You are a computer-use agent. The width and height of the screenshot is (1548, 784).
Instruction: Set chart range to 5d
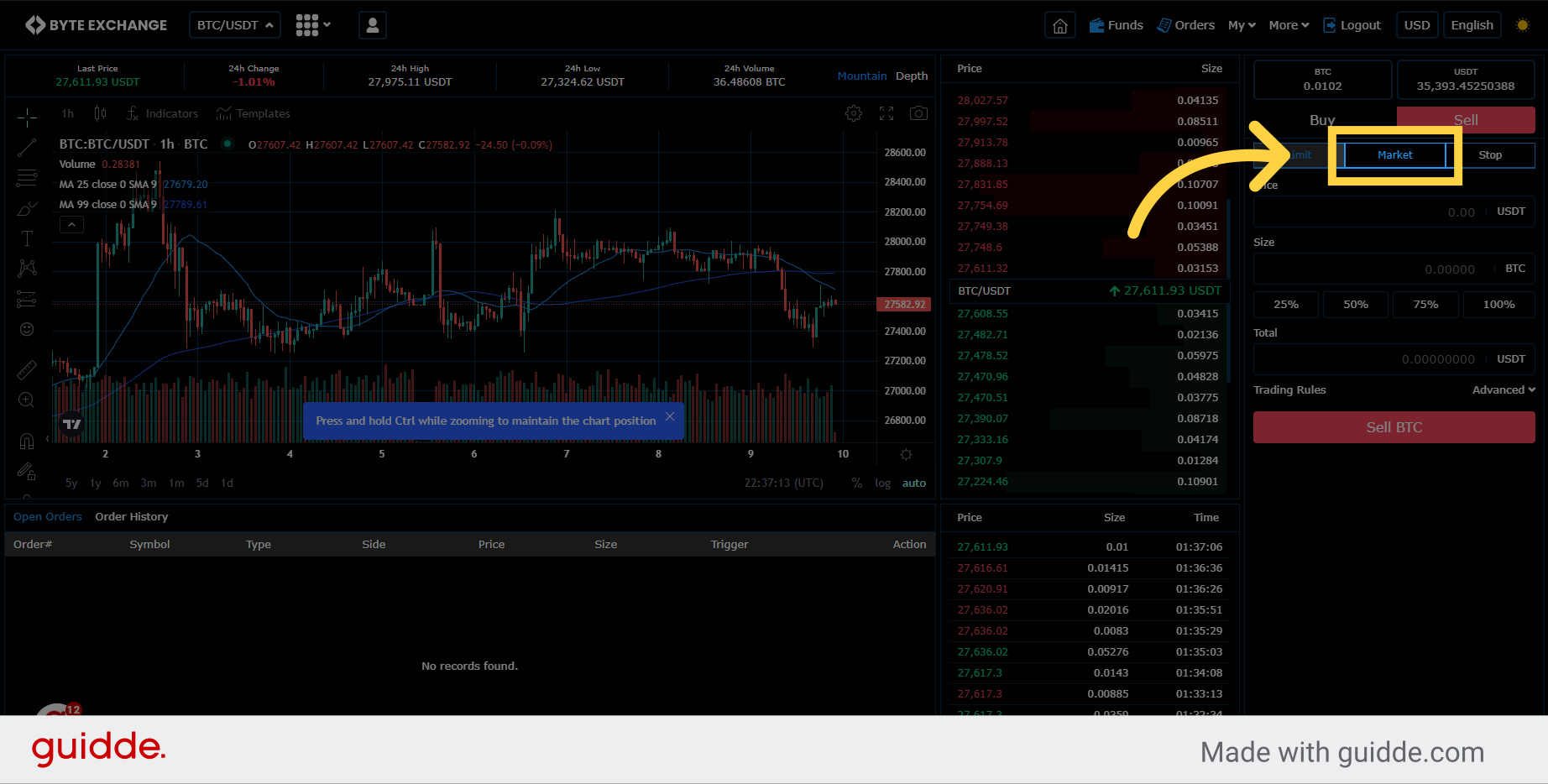coord(202,483)
